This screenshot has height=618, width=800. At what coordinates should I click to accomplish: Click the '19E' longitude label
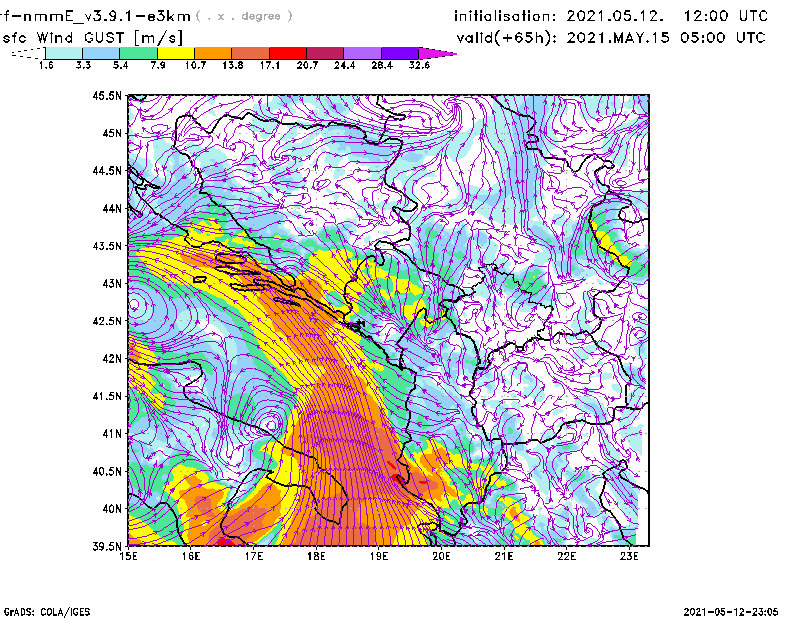click(x=379, y=556)
